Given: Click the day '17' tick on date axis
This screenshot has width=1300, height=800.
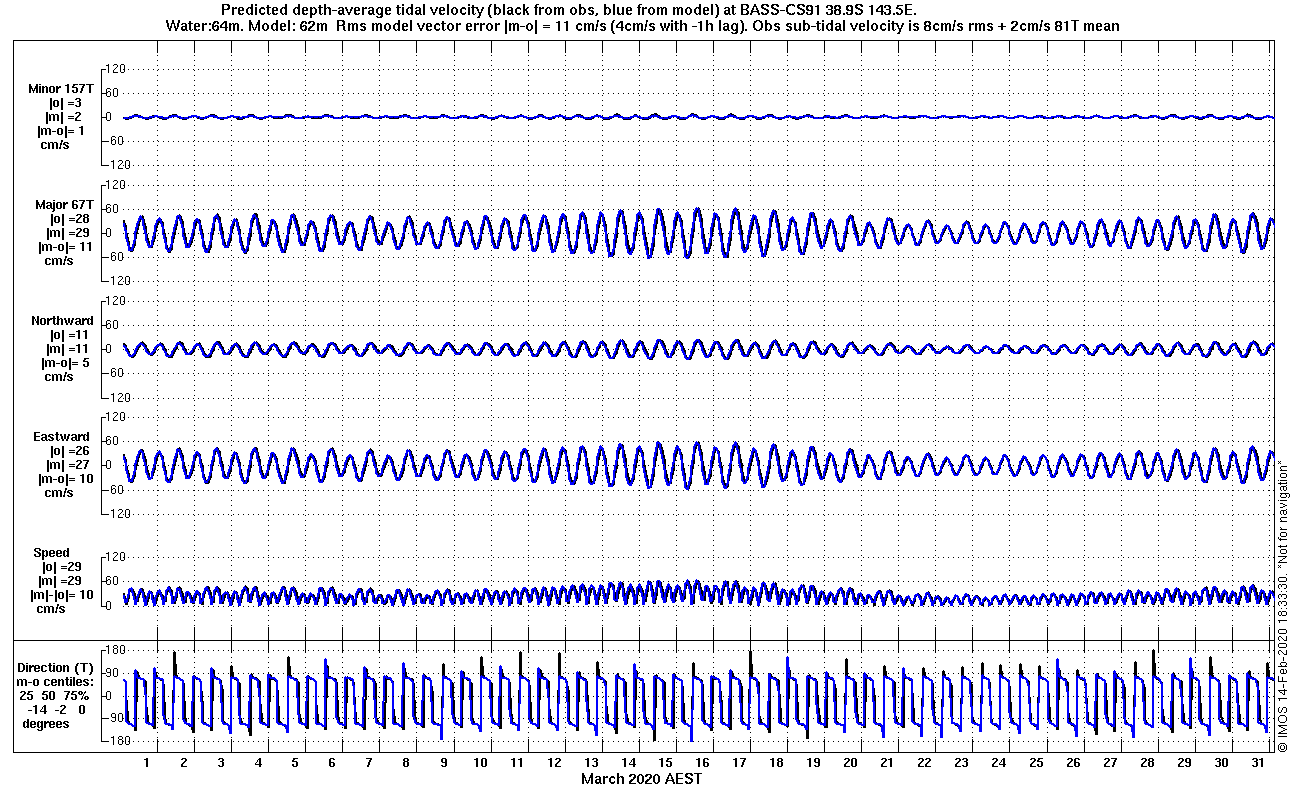Looking at the screenshot, I should [x=739, y=763].
